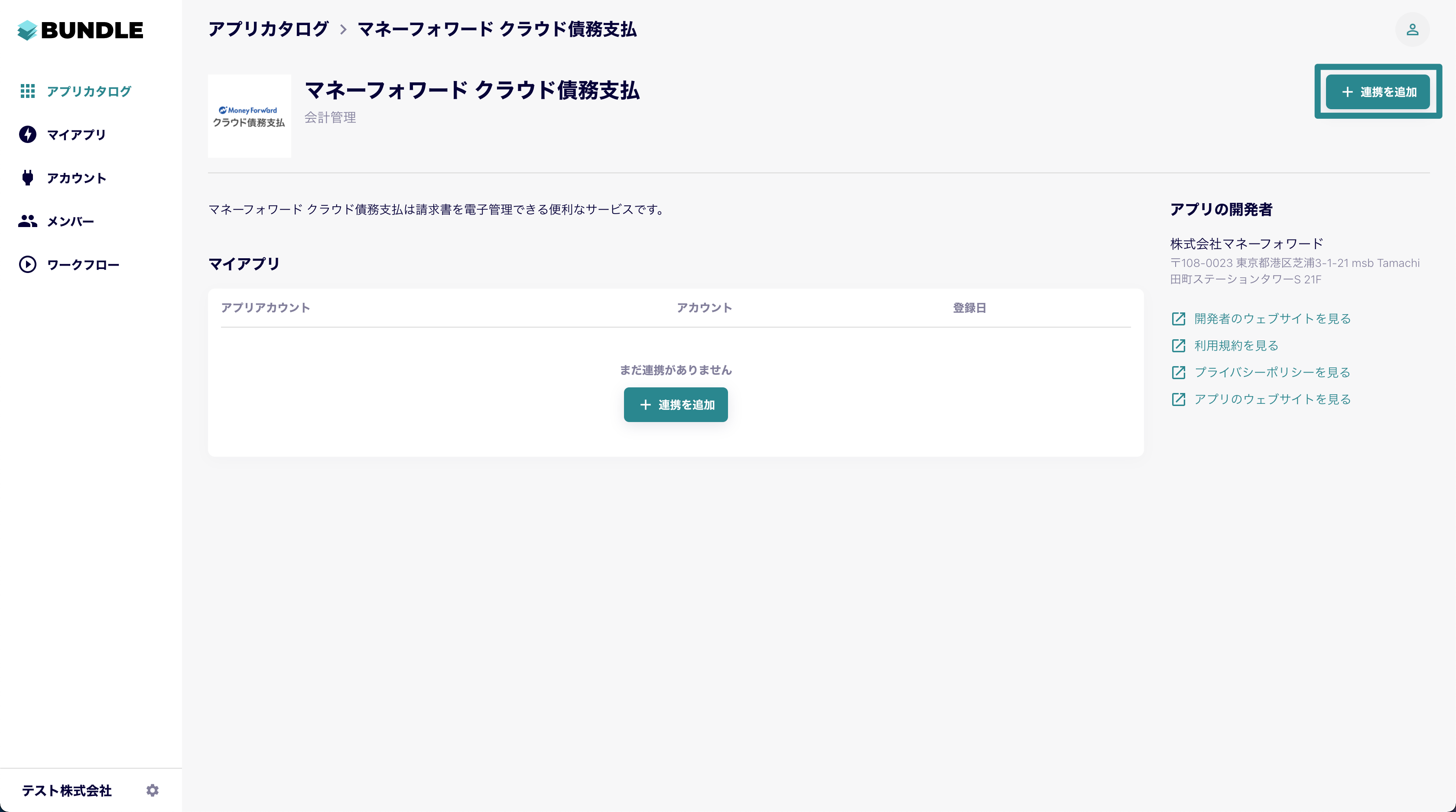Click the BUNDLE logo
This screenshot has height=812, width=1456.
pyautogui.click(x=80, y=30)
